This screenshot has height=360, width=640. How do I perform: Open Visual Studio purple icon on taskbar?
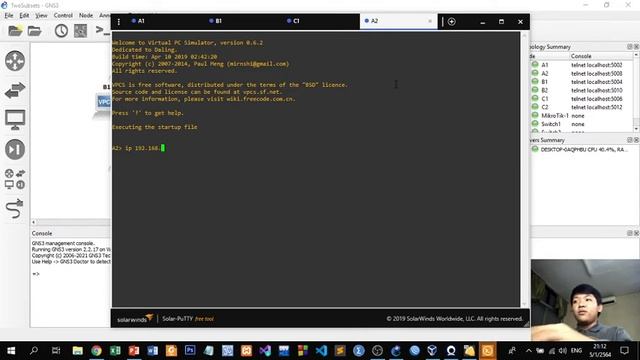pyautogui.click(x=265, y=351)
